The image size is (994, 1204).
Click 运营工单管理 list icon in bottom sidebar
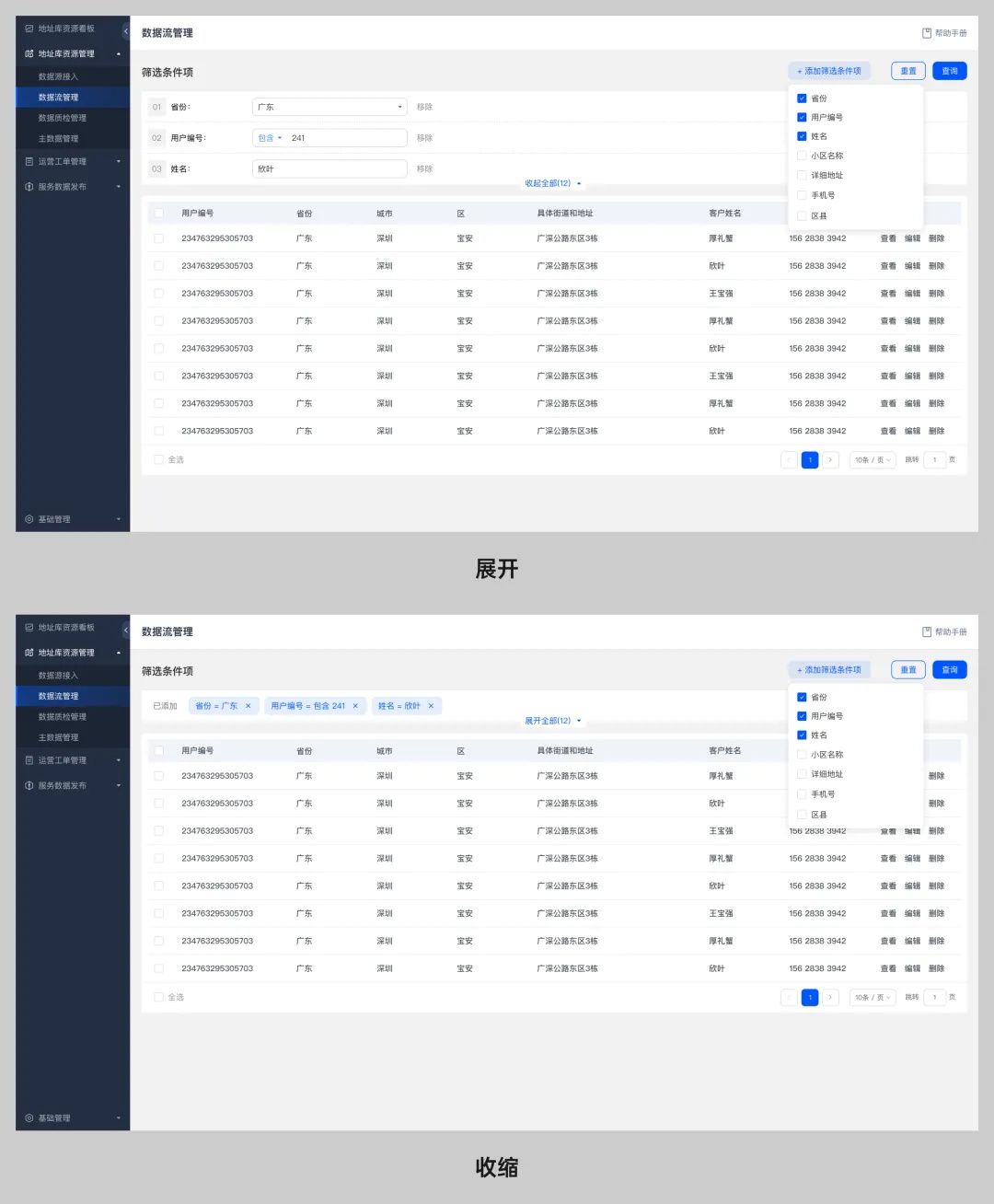29,760
